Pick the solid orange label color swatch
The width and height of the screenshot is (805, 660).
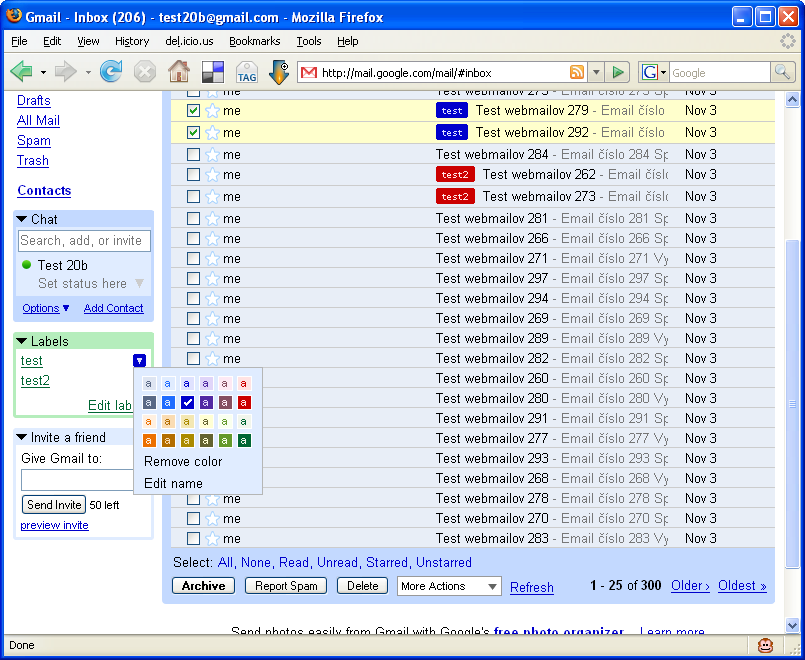coord(149,440)
